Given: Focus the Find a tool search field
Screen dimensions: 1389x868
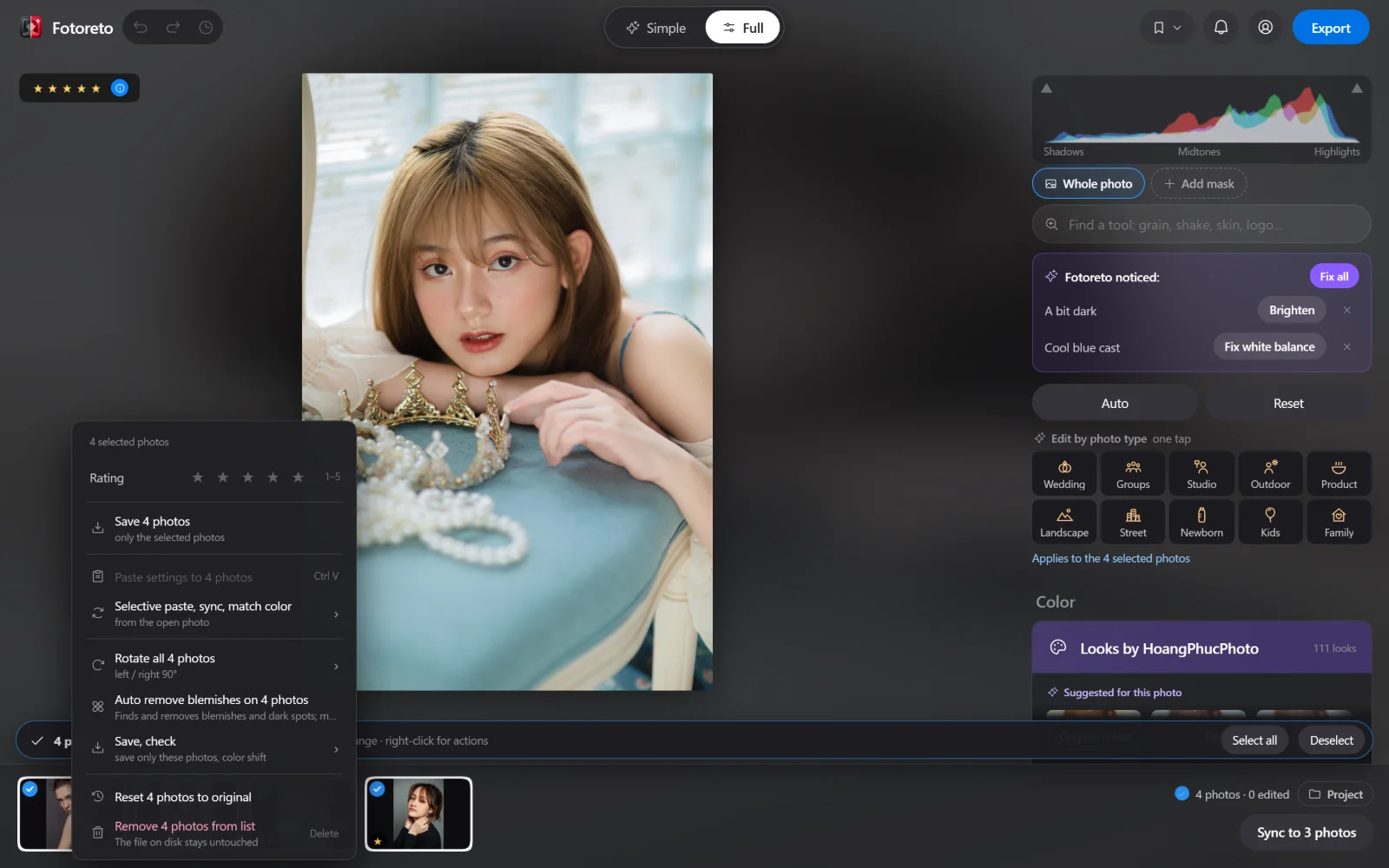Looking at the screenshot, I should [x=1201, y=225].
